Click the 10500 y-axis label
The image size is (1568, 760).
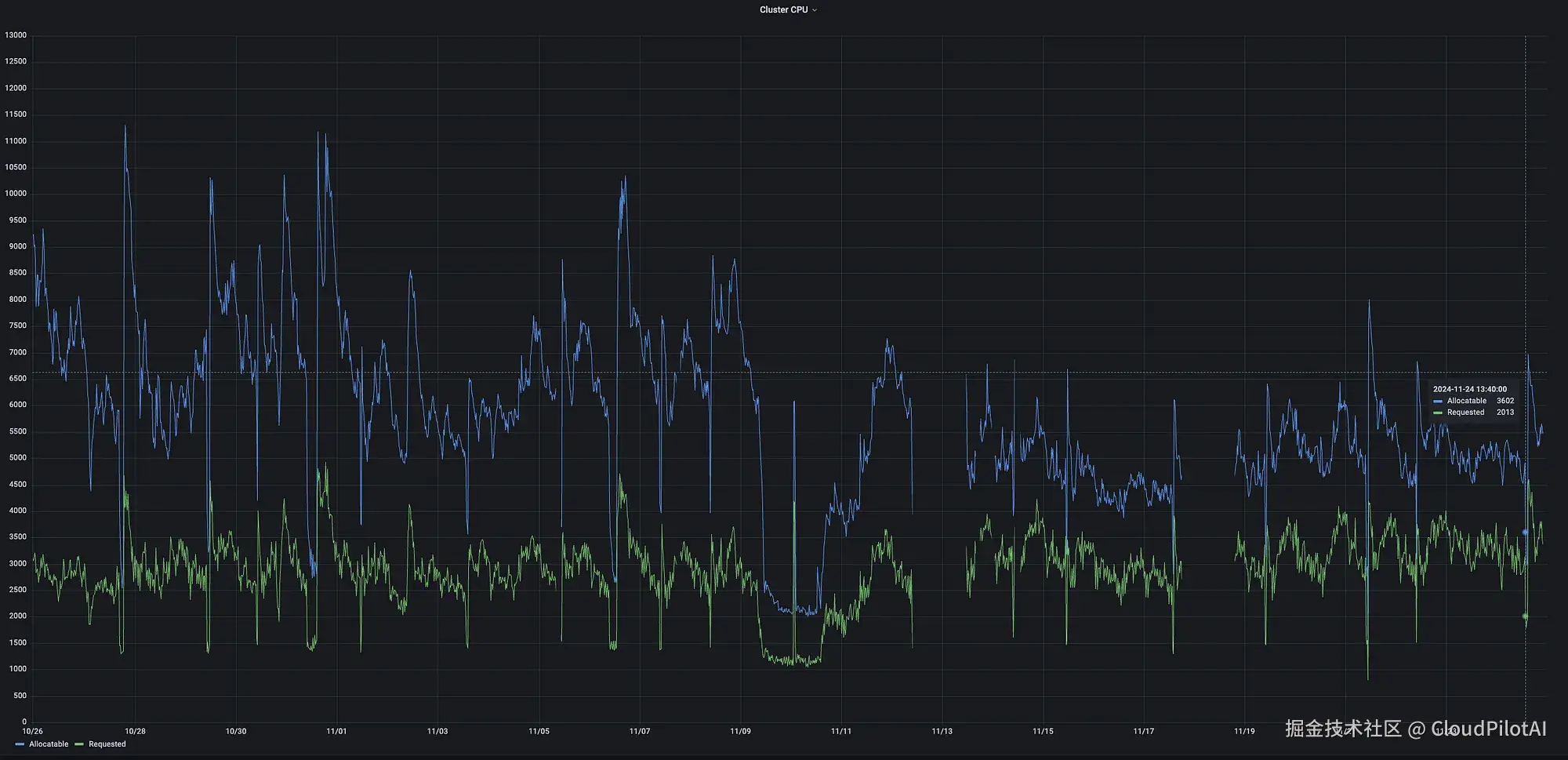pos(16,167)
